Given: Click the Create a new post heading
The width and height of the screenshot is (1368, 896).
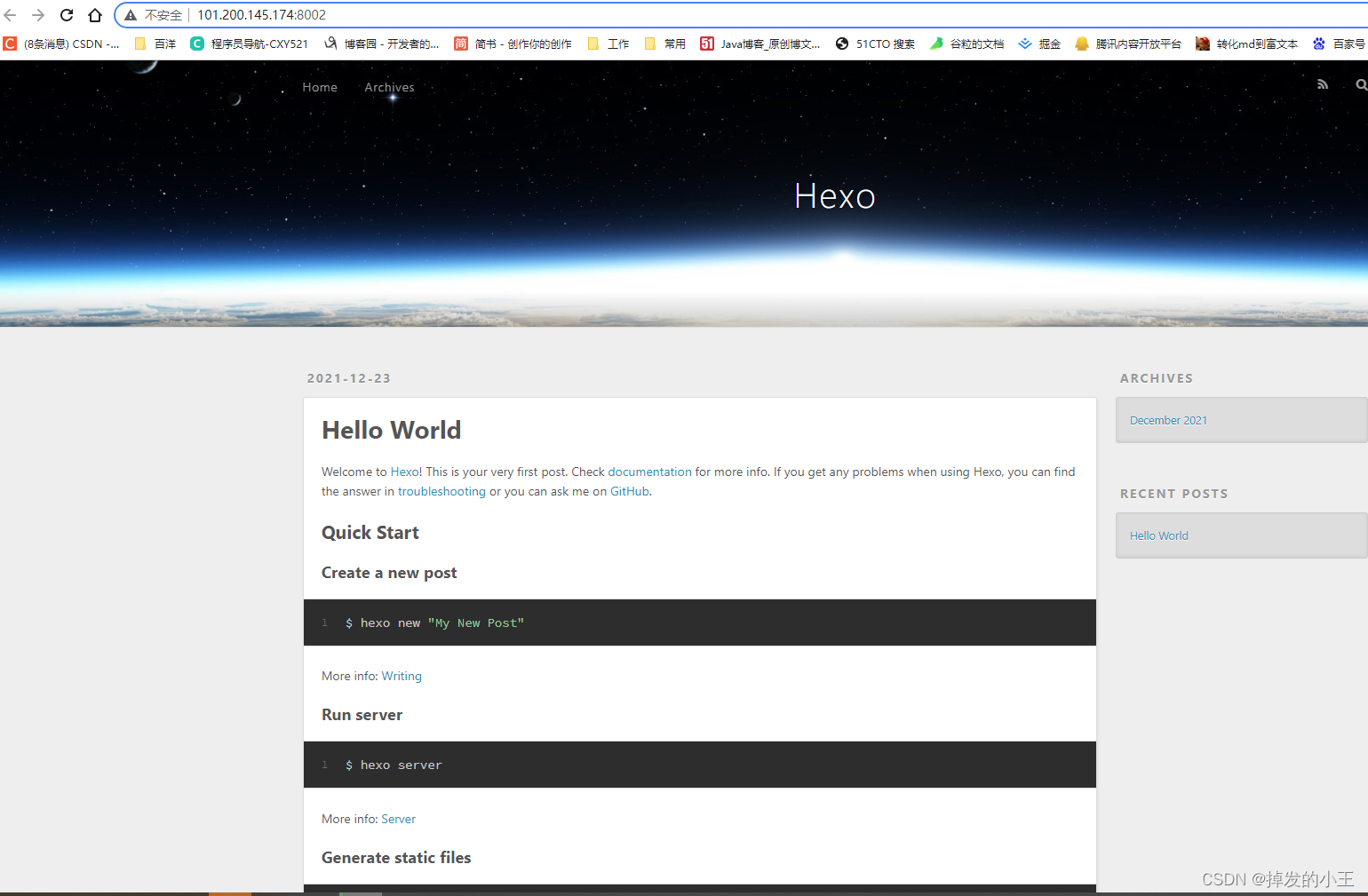Looking at the screenshot, I should tap(389, 573).
